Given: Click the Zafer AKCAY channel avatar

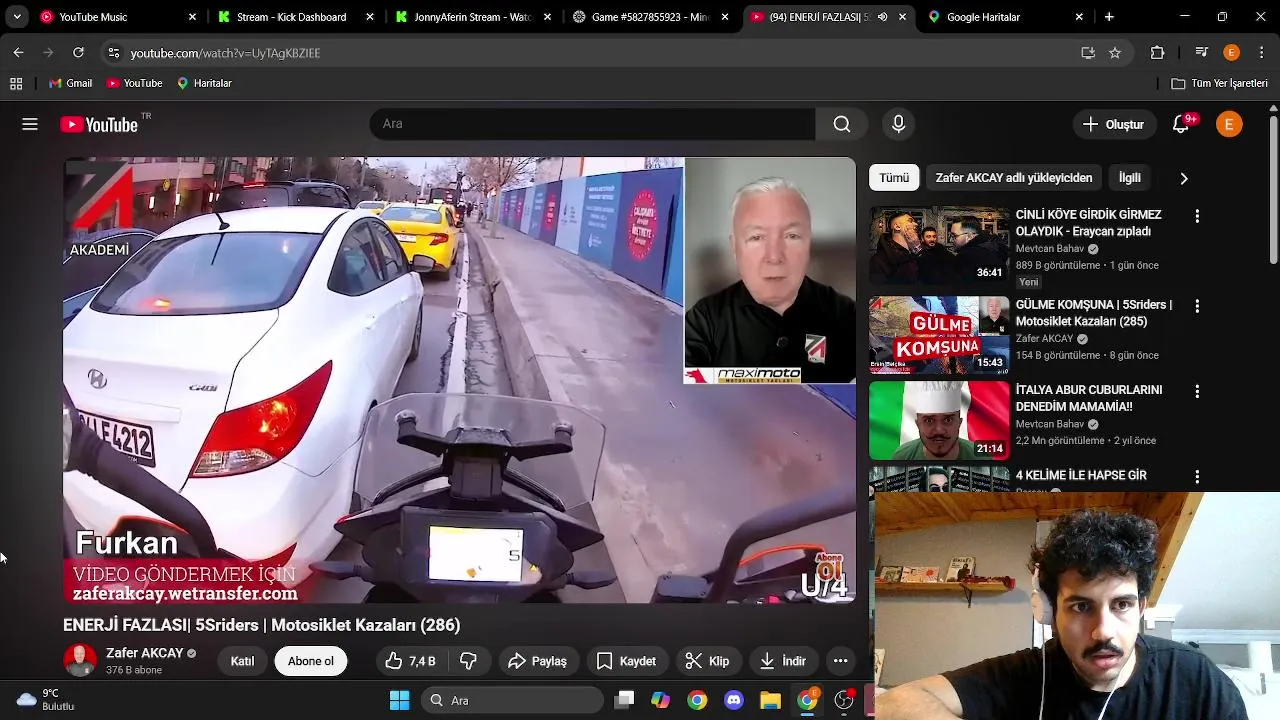Looking at the screenshot, I should pyautogui.click(x=80, y=660).
